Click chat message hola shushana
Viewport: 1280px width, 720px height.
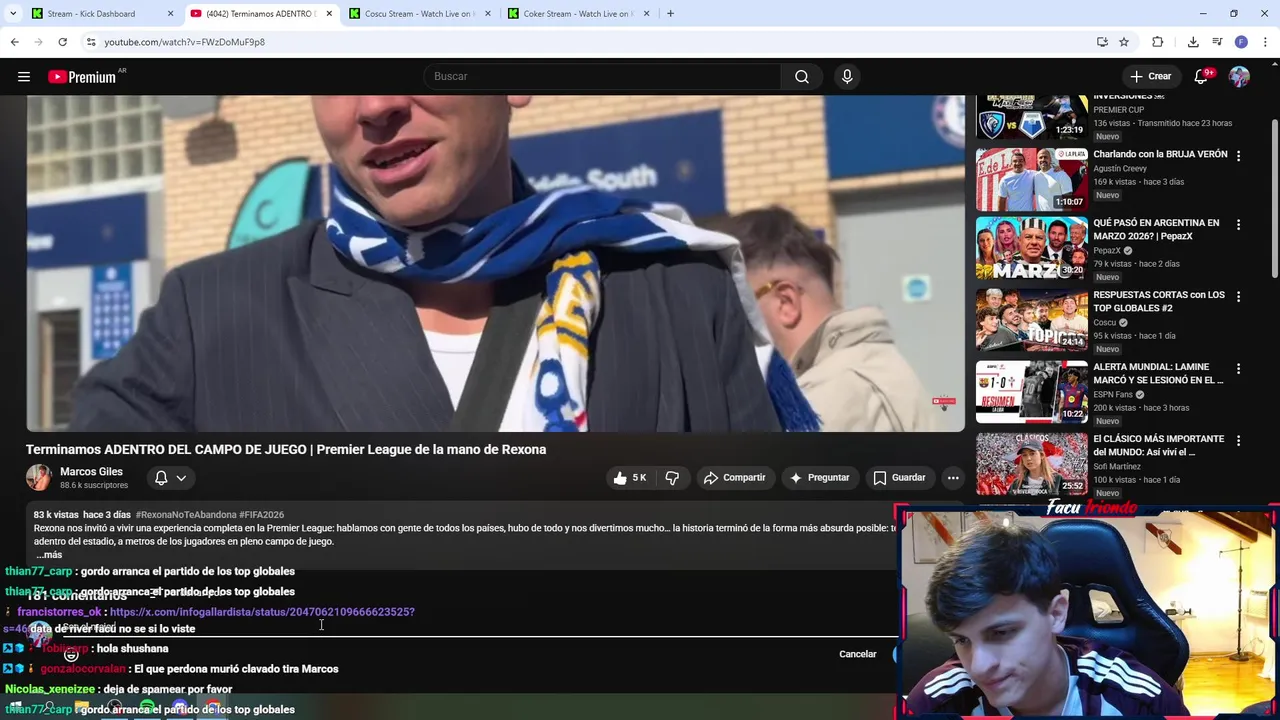tap(132, 649)
